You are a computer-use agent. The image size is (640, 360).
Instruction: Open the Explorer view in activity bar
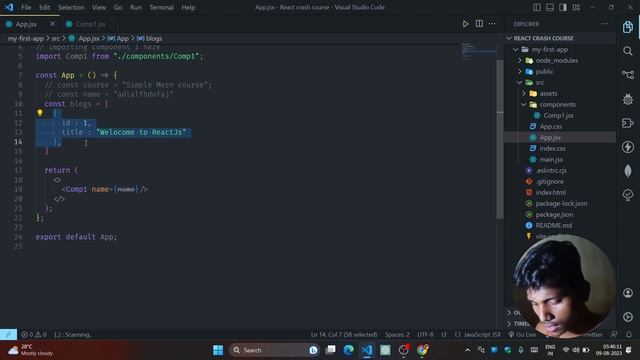pyautogui.click(x=628, y=27)
